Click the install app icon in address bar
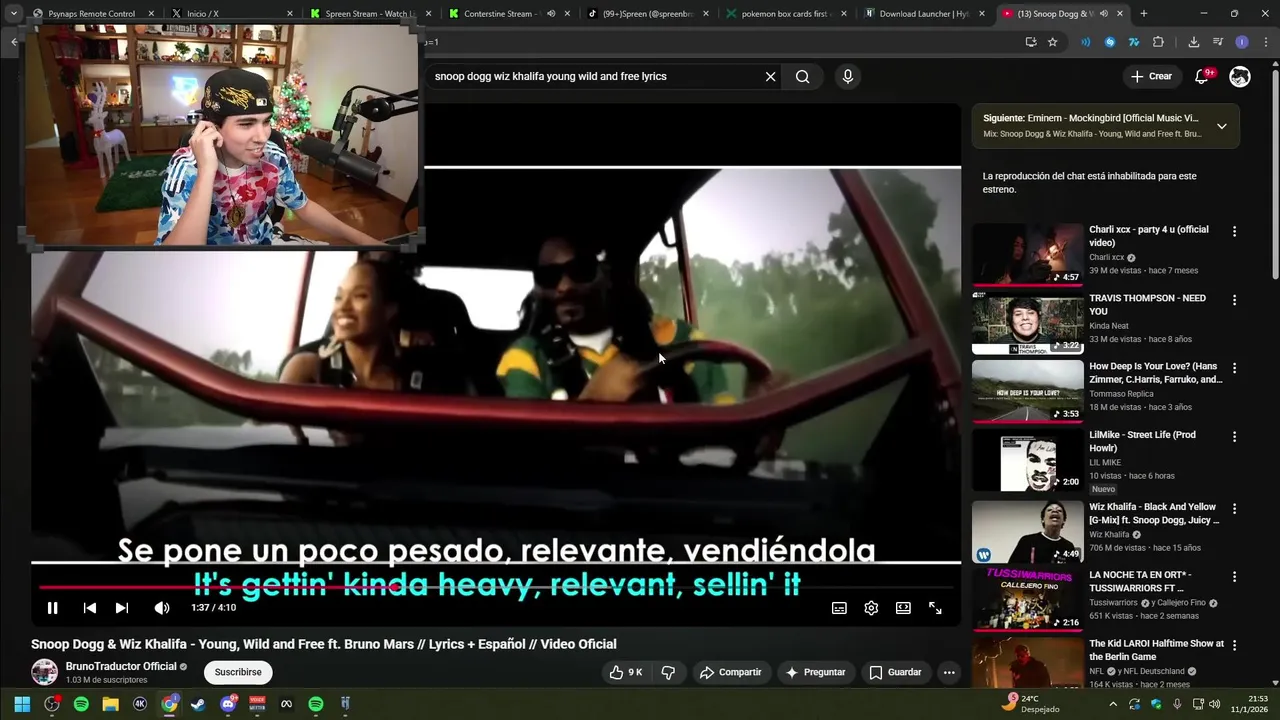This screenshot has width=1280, height=720. pyautogui.click(x=1031, y=42)
